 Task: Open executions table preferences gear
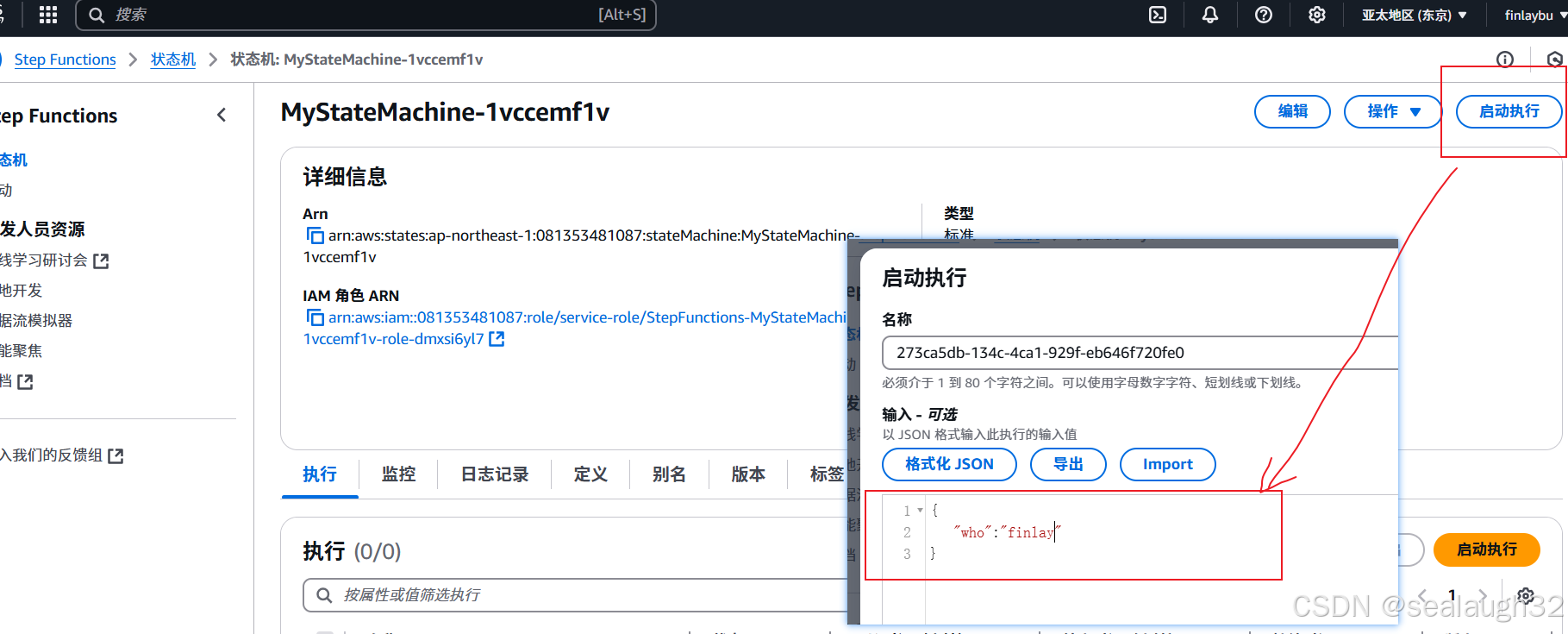1526,595
